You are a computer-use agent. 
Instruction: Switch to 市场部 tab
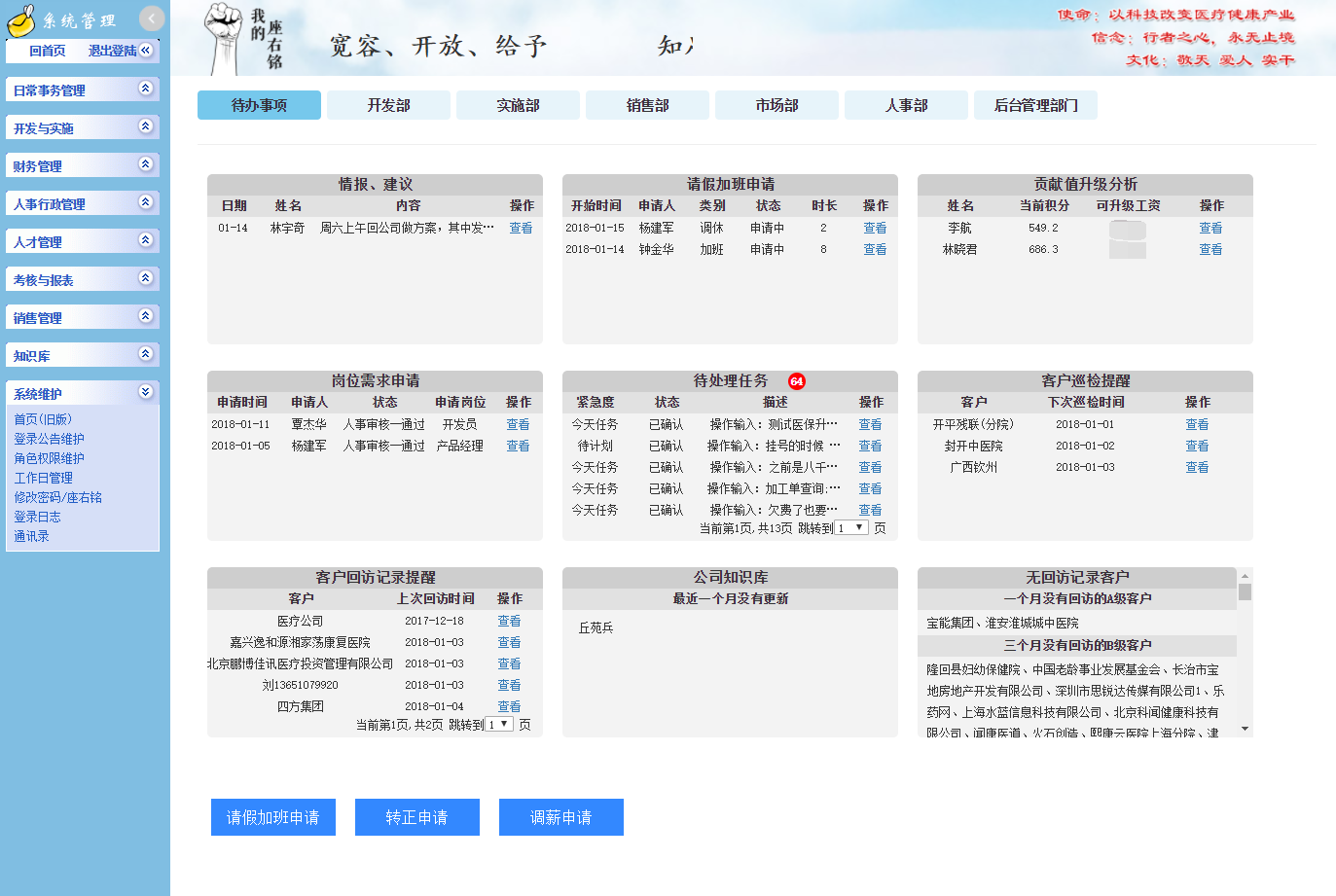pyautogui.click(x=776, y=105)
